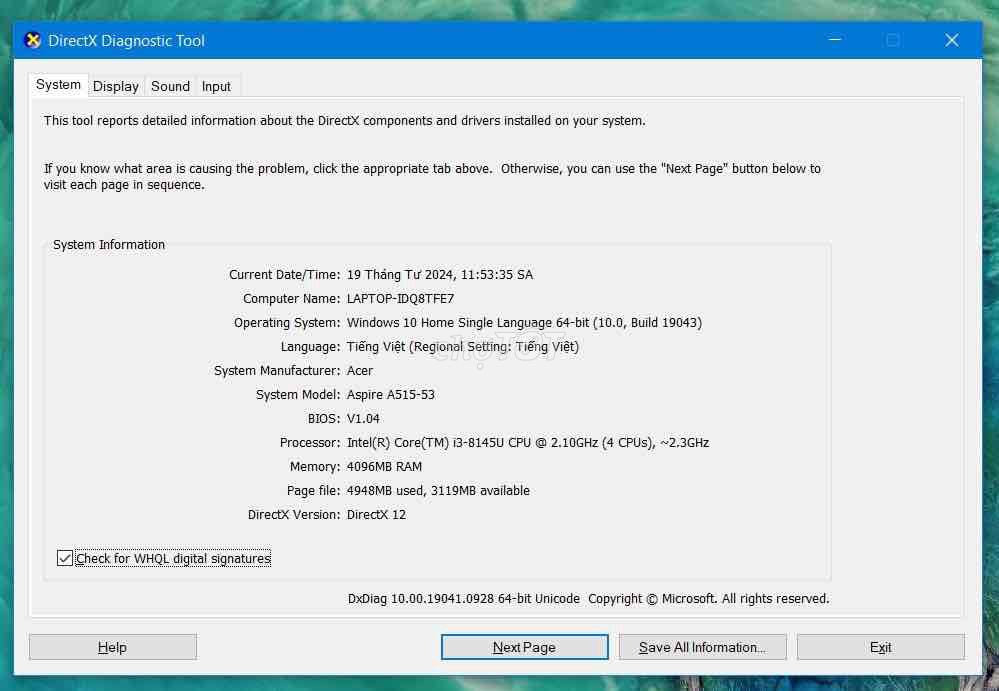Click the disabled maximize button in title bar
Screen dimensions: 999x691
(x=893, y=40)
